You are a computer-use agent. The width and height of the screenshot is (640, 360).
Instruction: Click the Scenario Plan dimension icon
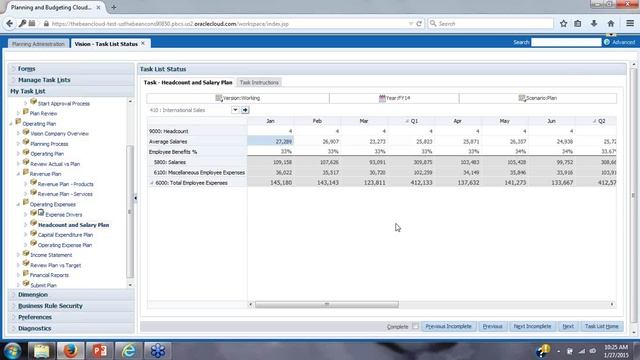(522, 98)
